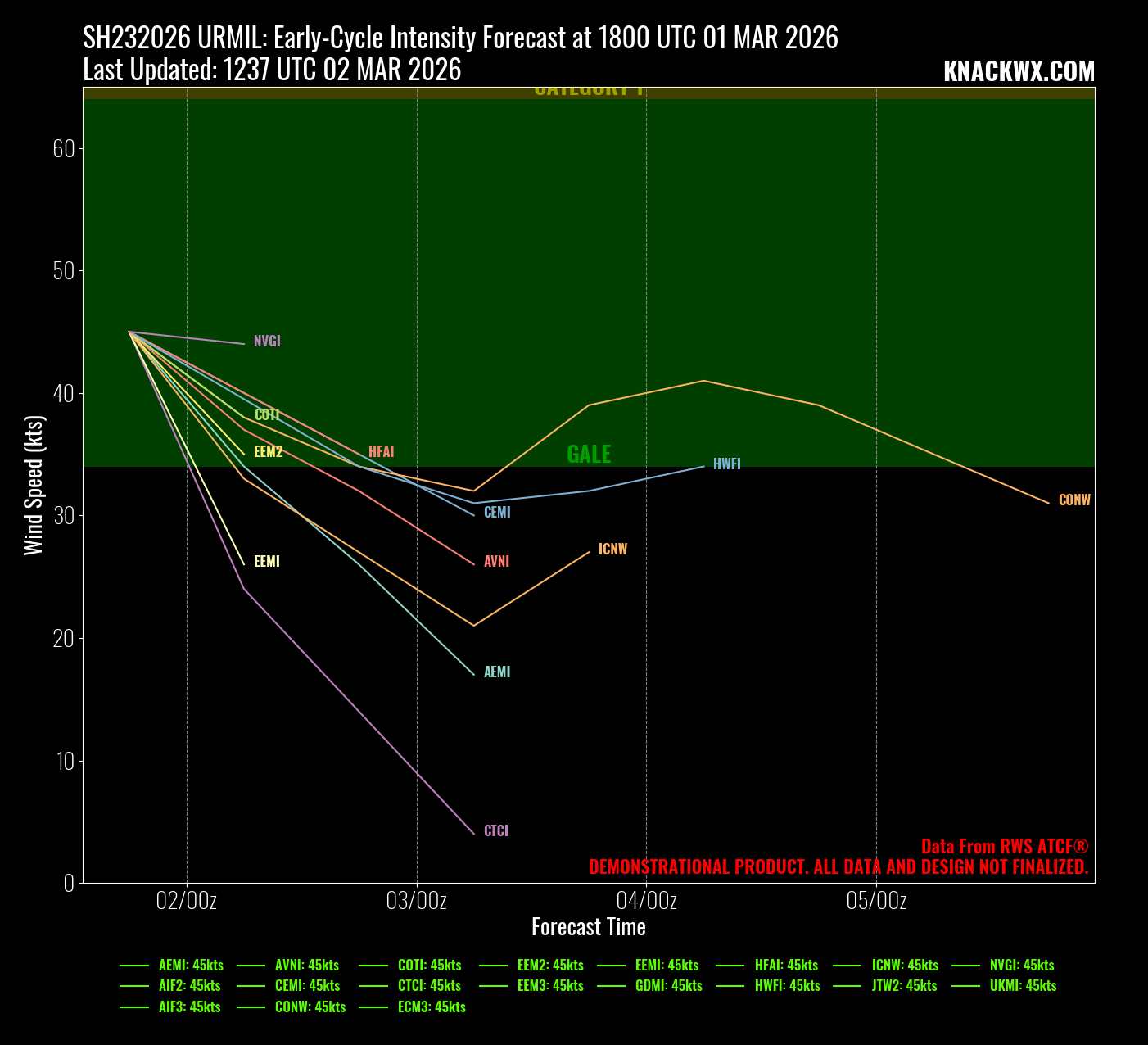
Task: Select the CEMI label on the plot
Action: click(497, 513)
